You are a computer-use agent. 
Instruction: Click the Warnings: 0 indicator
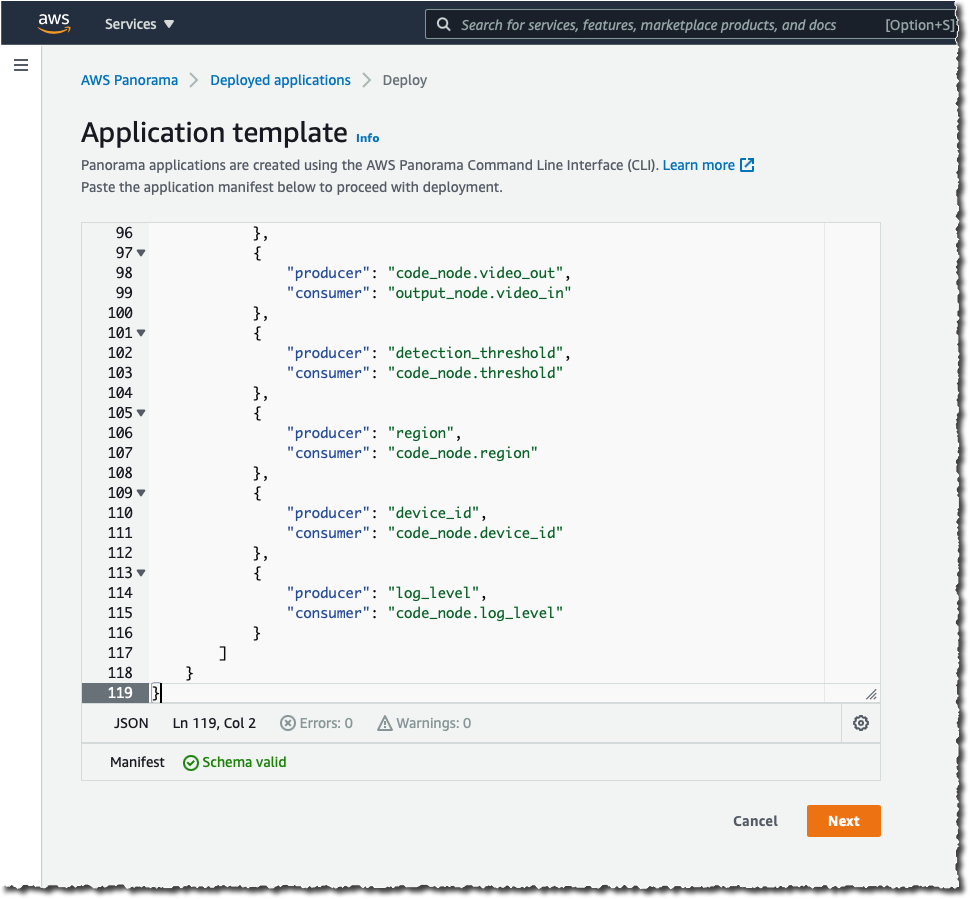(424, 723)
